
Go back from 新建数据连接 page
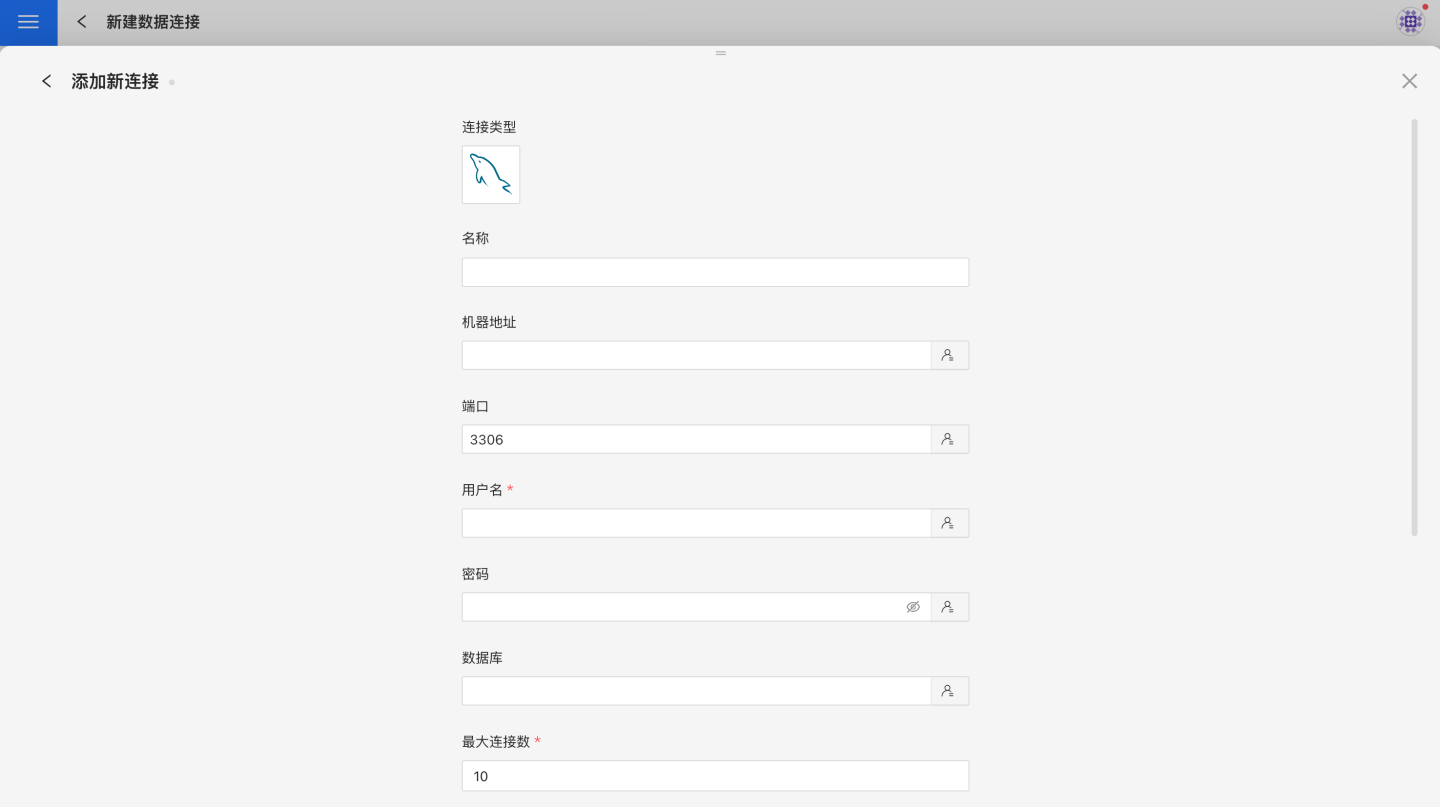click(x=82, y=22)
